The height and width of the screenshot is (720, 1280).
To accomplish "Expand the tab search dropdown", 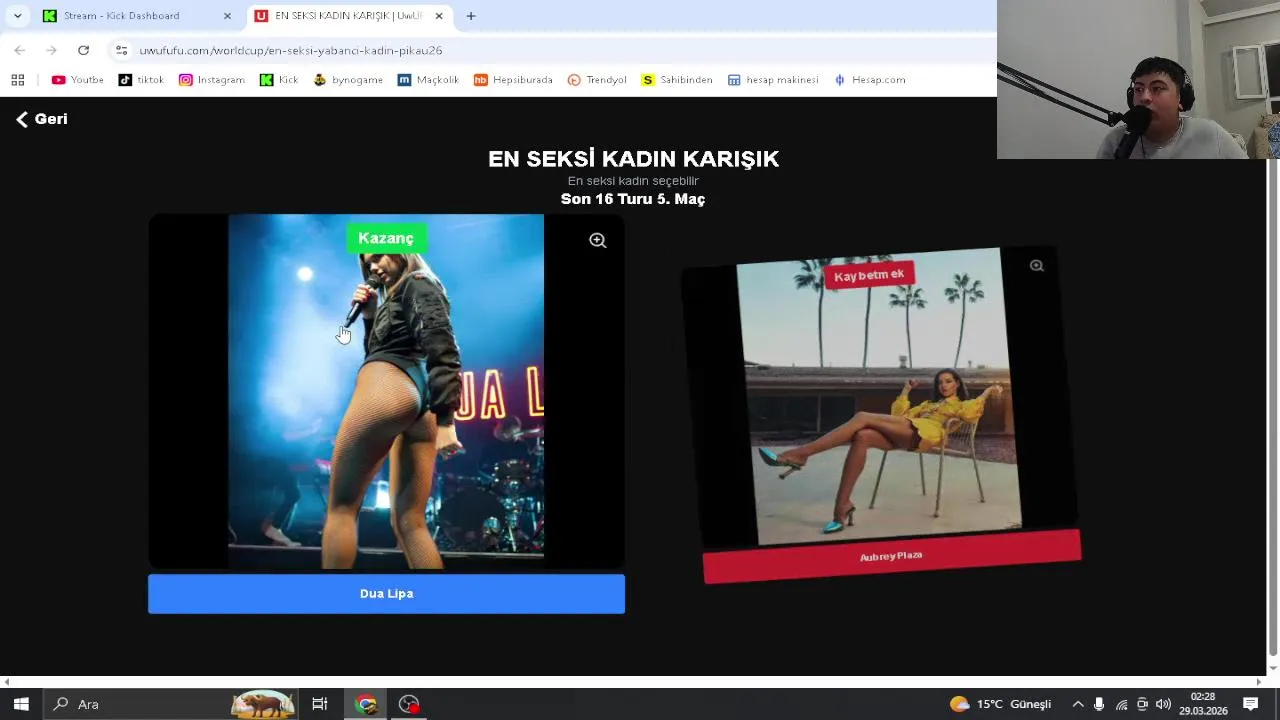I will click(17, 16).
